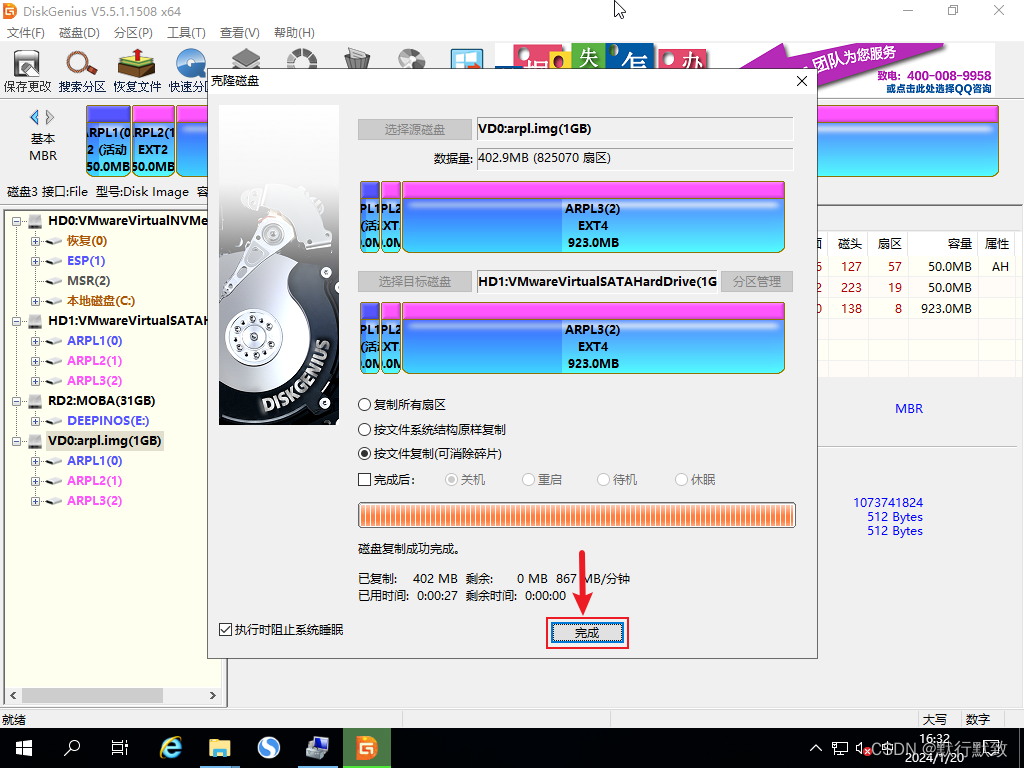Image resolution: width=1024 pixels, height=768 pixels.
Task: Launch Internet Explorer from the taskbar
Action: tap(171, 747)
